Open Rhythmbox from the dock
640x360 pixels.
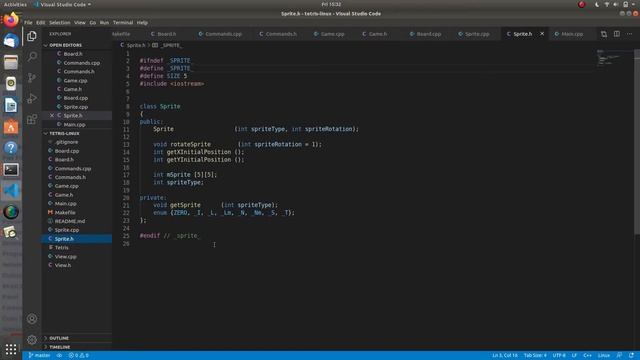(11, 83)
